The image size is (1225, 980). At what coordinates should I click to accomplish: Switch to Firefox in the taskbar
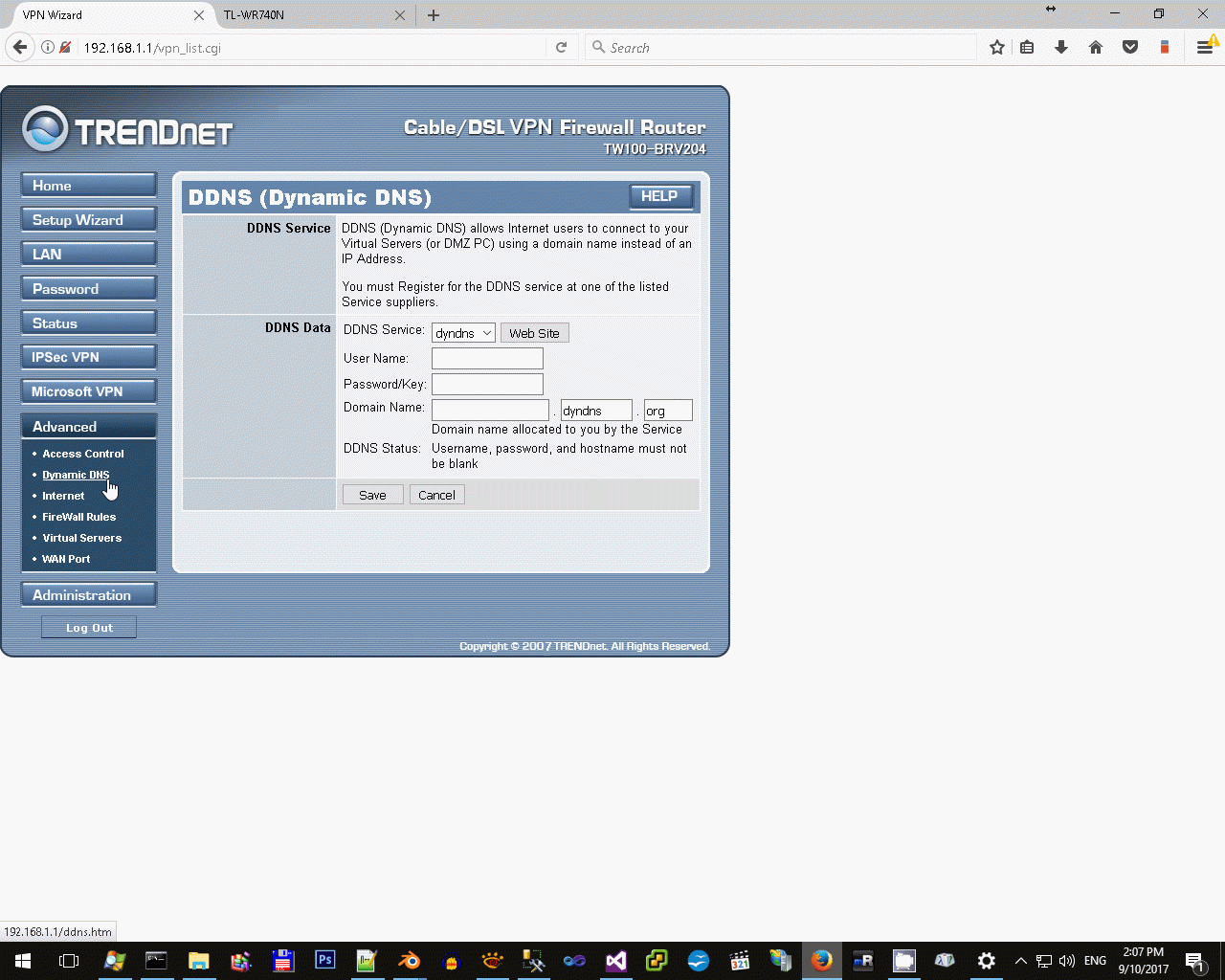click(x=821, y=961)
